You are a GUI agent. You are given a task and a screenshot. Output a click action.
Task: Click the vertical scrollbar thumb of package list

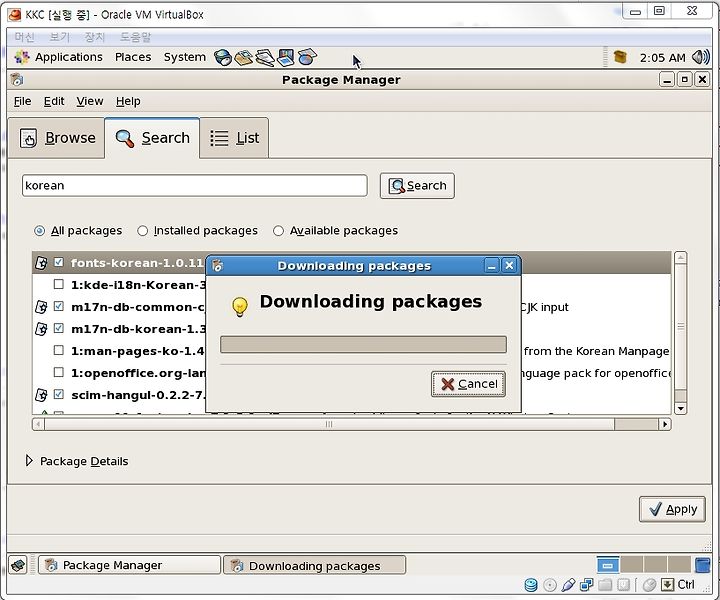click(x=681, y=327)
